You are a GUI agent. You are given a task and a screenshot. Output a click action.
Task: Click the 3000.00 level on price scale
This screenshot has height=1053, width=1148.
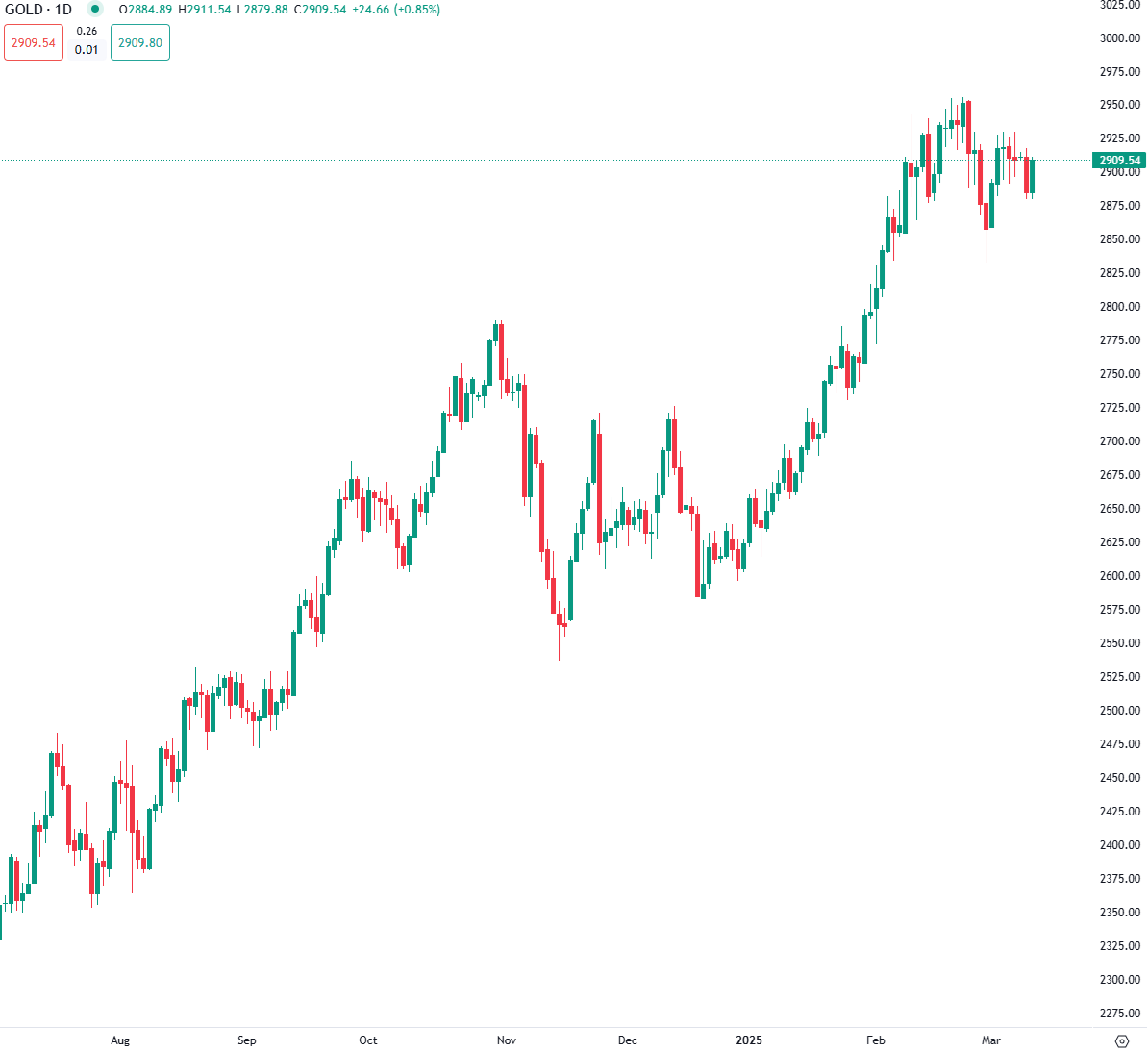pyautogui.click(x=1120, y=38)
